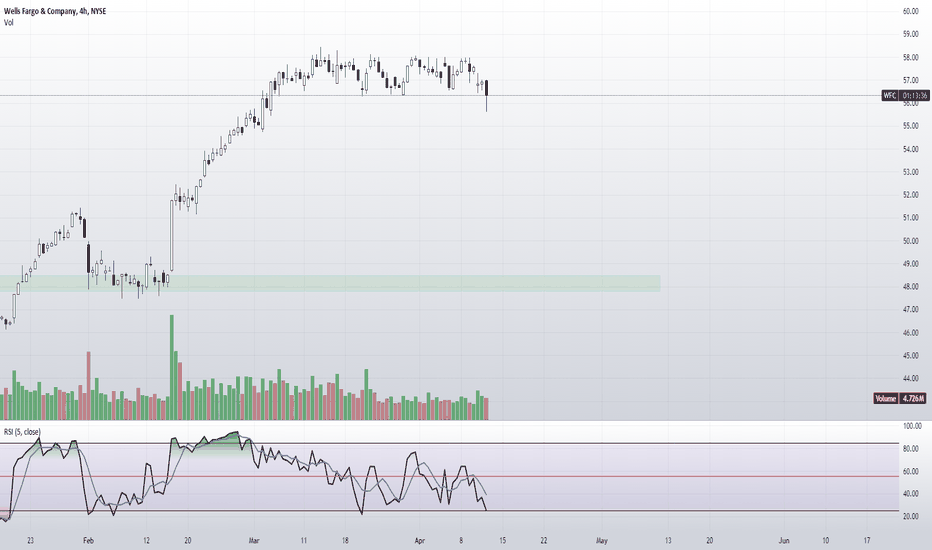
Task: Click the 50.00 price axis label
Action: 911,241
